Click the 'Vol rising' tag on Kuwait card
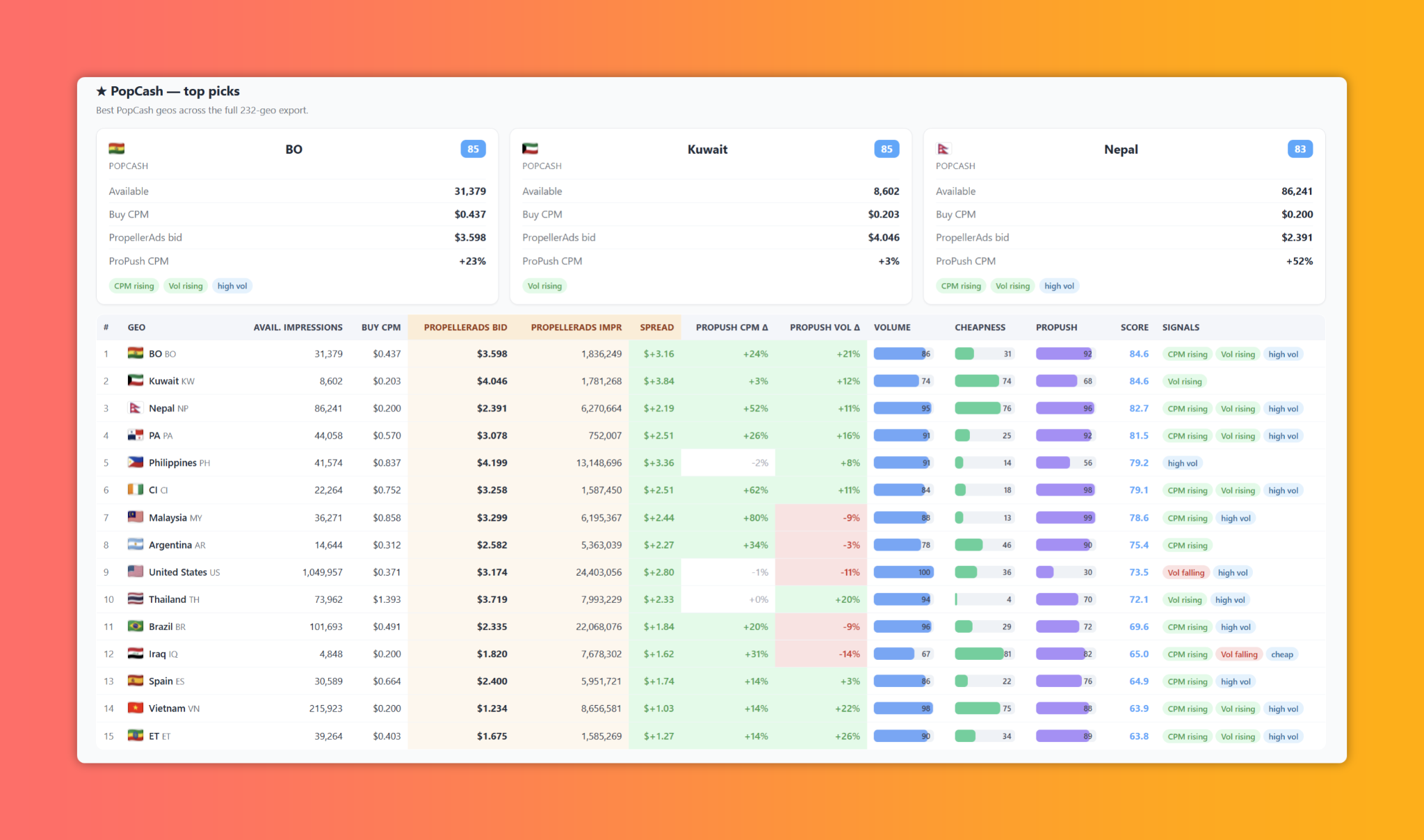 point(544,286)
